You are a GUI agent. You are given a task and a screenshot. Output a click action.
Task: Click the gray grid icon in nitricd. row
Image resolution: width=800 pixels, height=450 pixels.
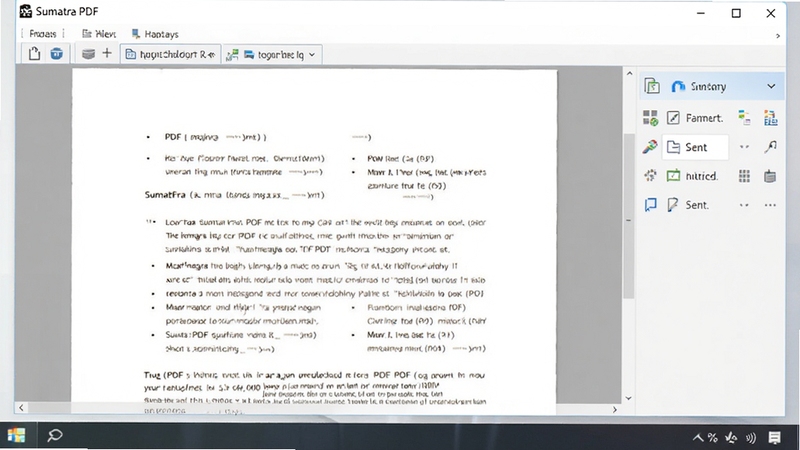[x=744, y=176]
